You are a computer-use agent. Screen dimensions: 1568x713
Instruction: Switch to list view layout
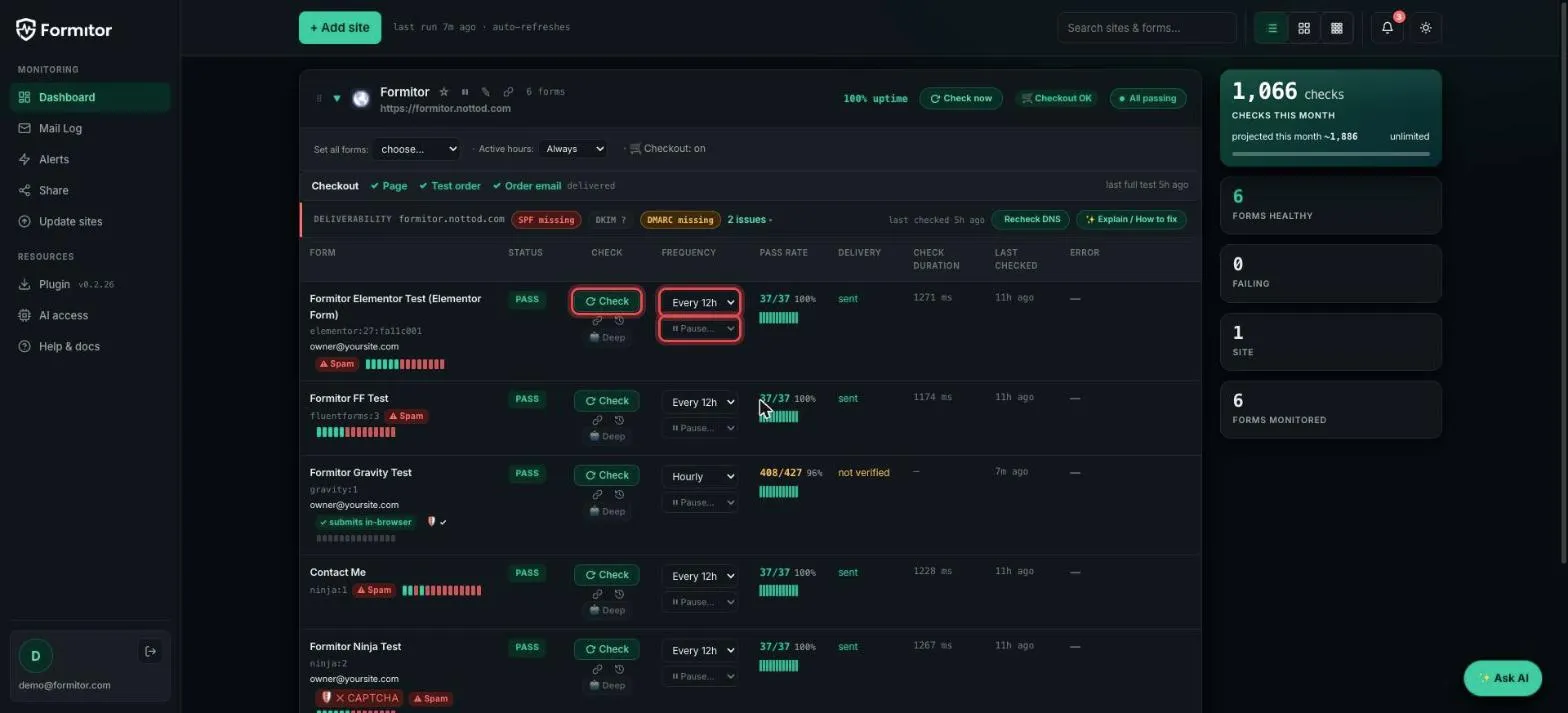coord(1272,28)
